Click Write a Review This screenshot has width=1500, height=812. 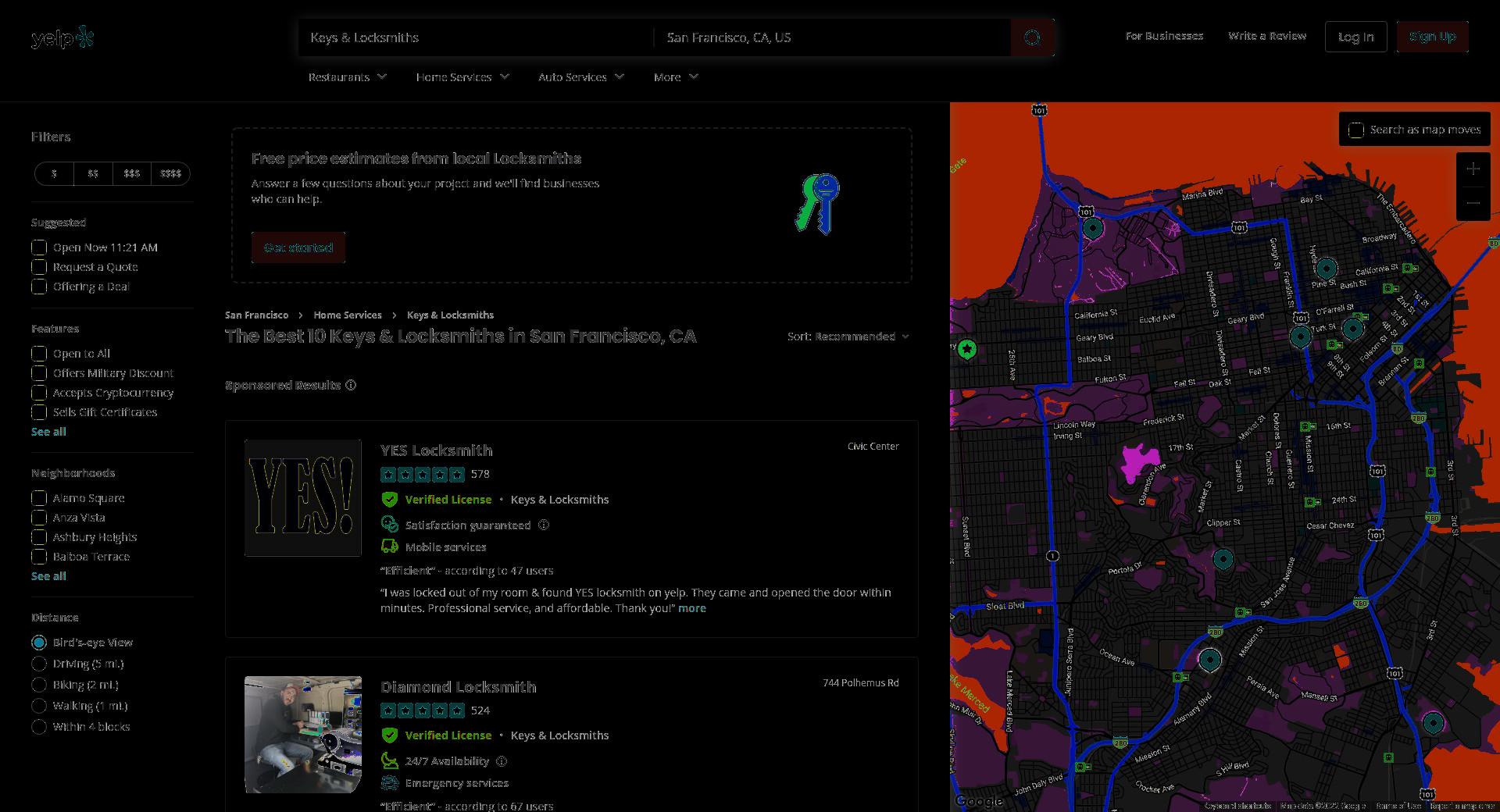point(1267,36)
